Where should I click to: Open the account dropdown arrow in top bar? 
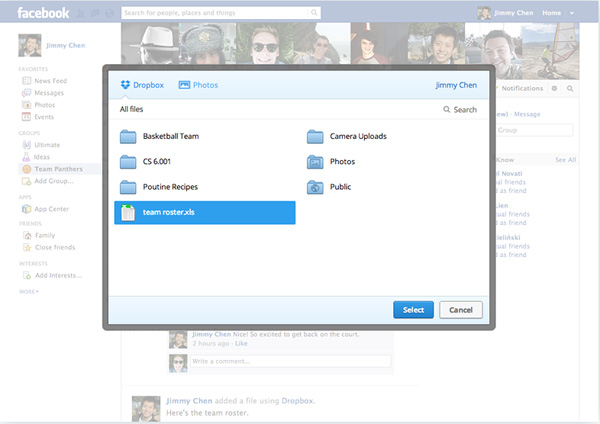[572, 13]
